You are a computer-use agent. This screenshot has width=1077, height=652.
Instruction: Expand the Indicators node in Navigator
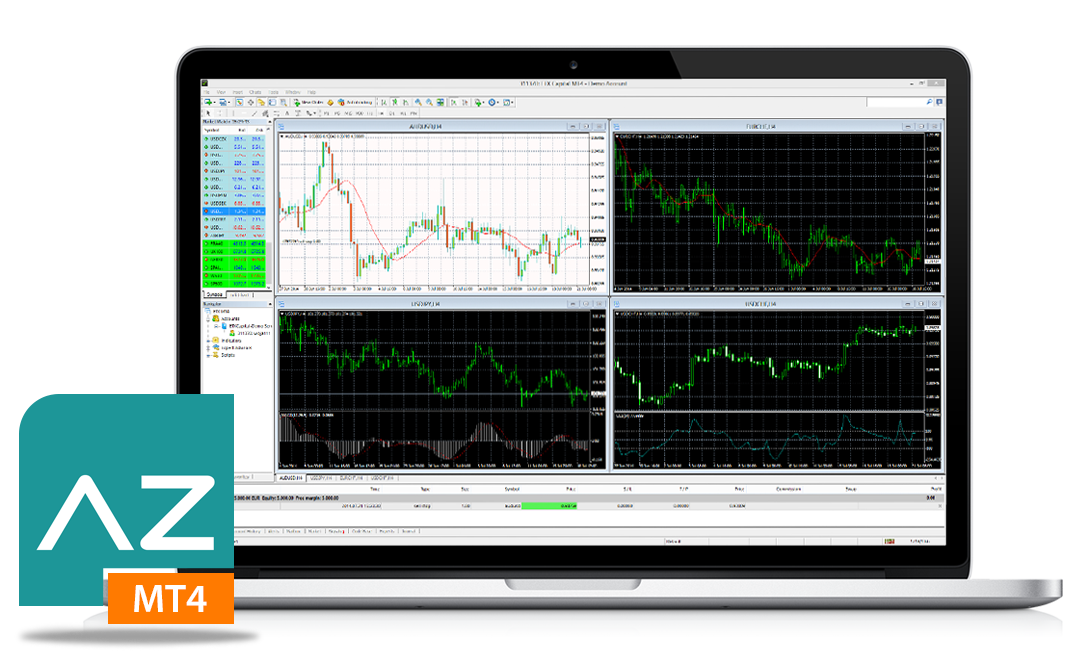(x=208, y=340)
